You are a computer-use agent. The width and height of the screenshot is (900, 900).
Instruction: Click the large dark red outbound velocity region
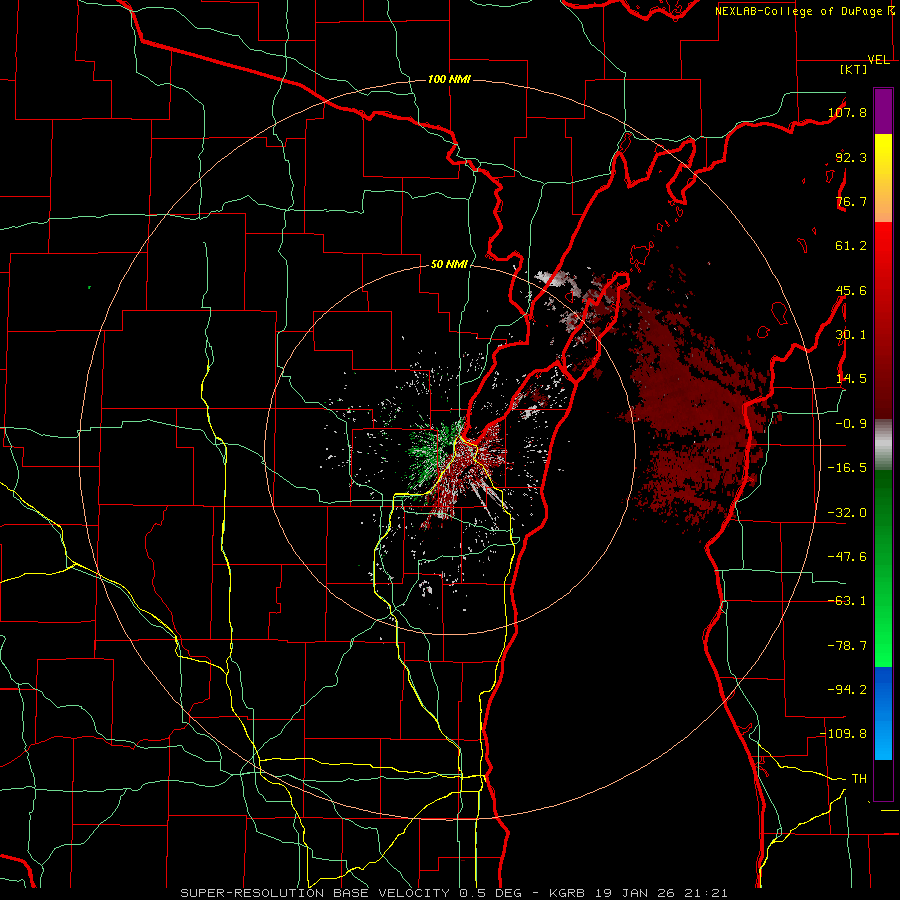[x=692, y=413]
